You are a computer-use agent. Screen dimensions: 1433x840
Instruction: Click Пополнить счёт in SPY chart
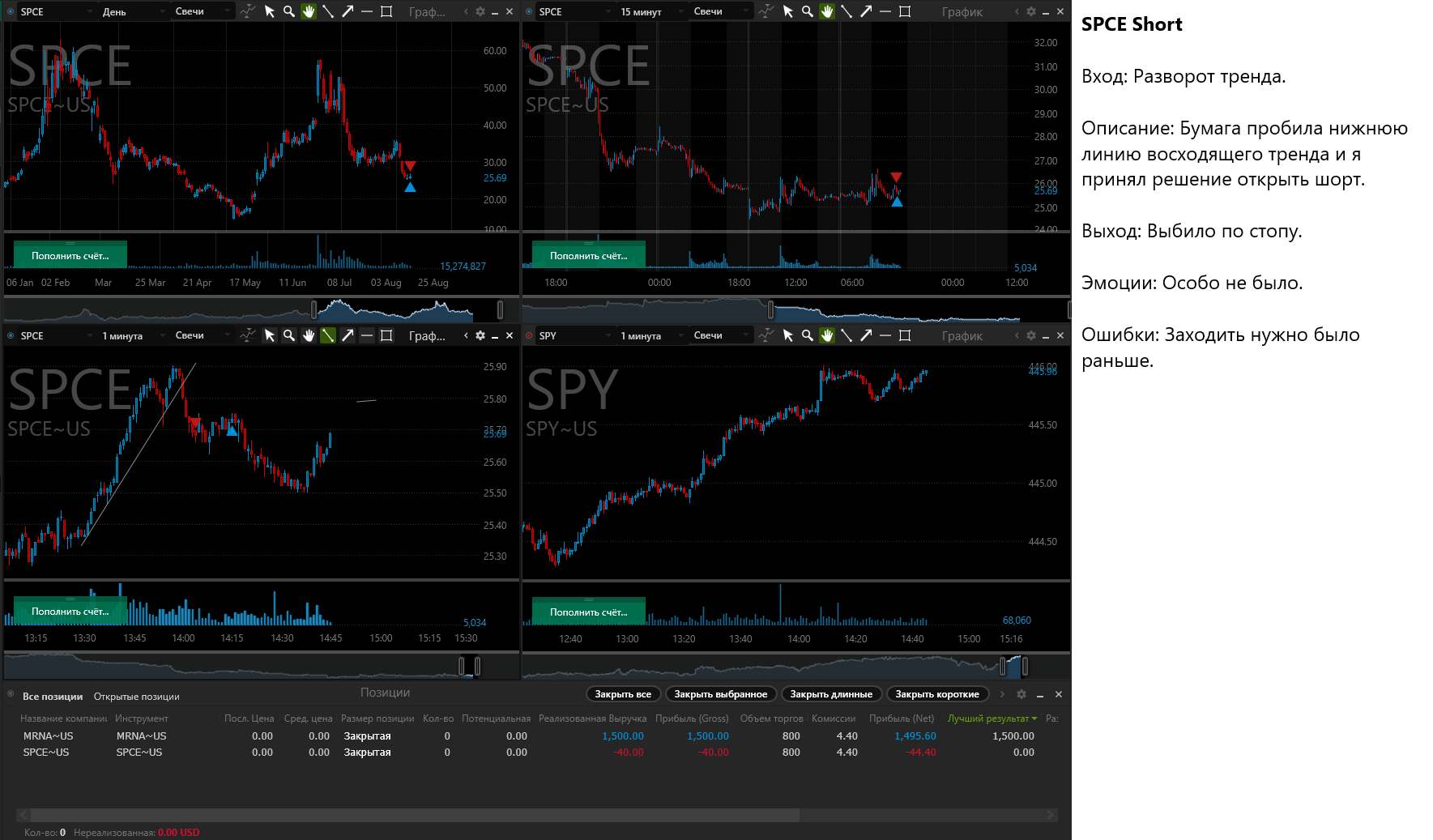coord(589,612)
